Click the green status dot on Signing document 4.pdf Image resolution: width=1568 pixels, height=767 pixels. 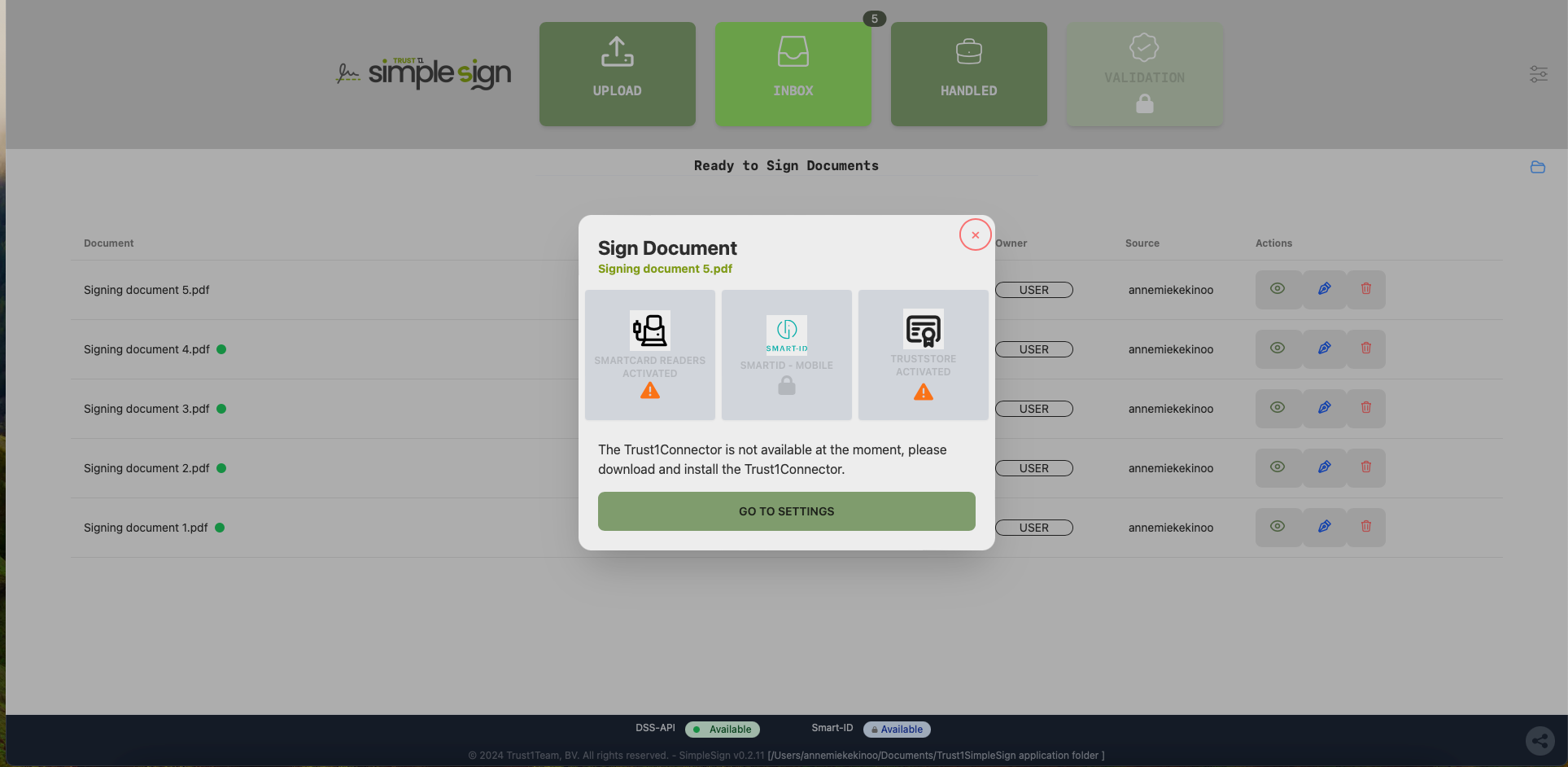pyautogui.click(x=221, y=349)
